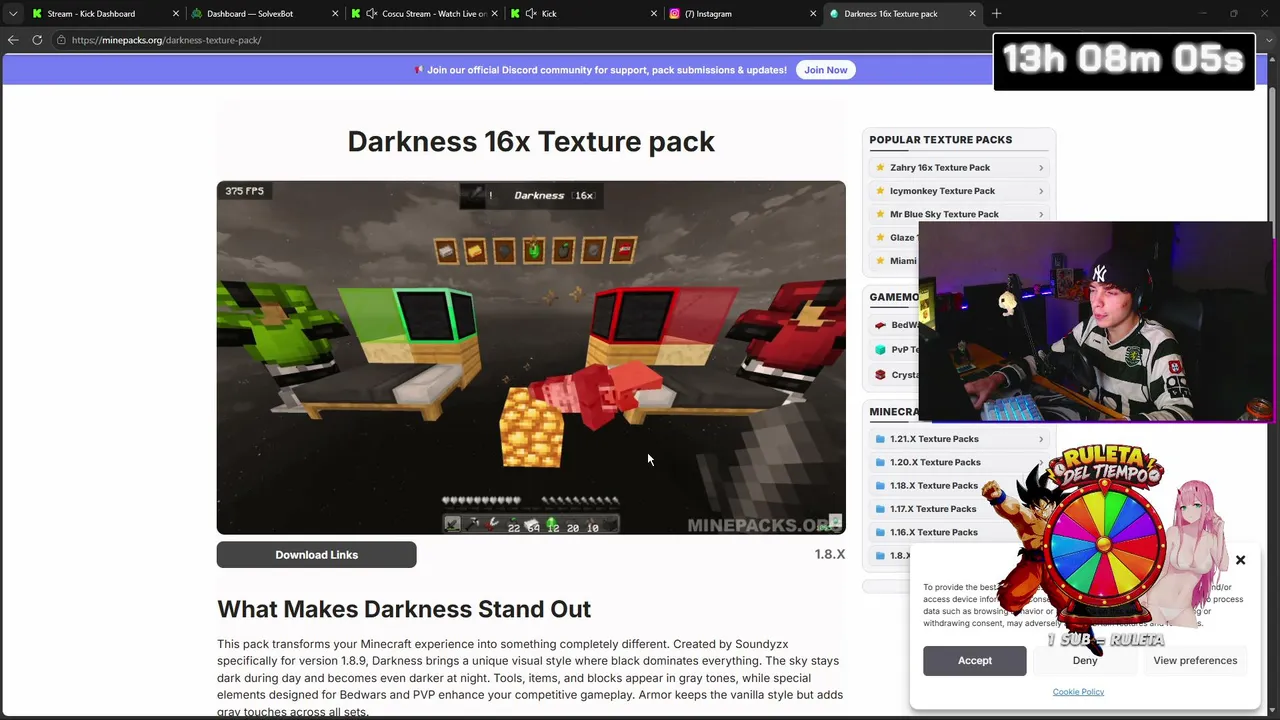
Task: Click the 1.8.X version label under preview
Action: coord(830,554)
